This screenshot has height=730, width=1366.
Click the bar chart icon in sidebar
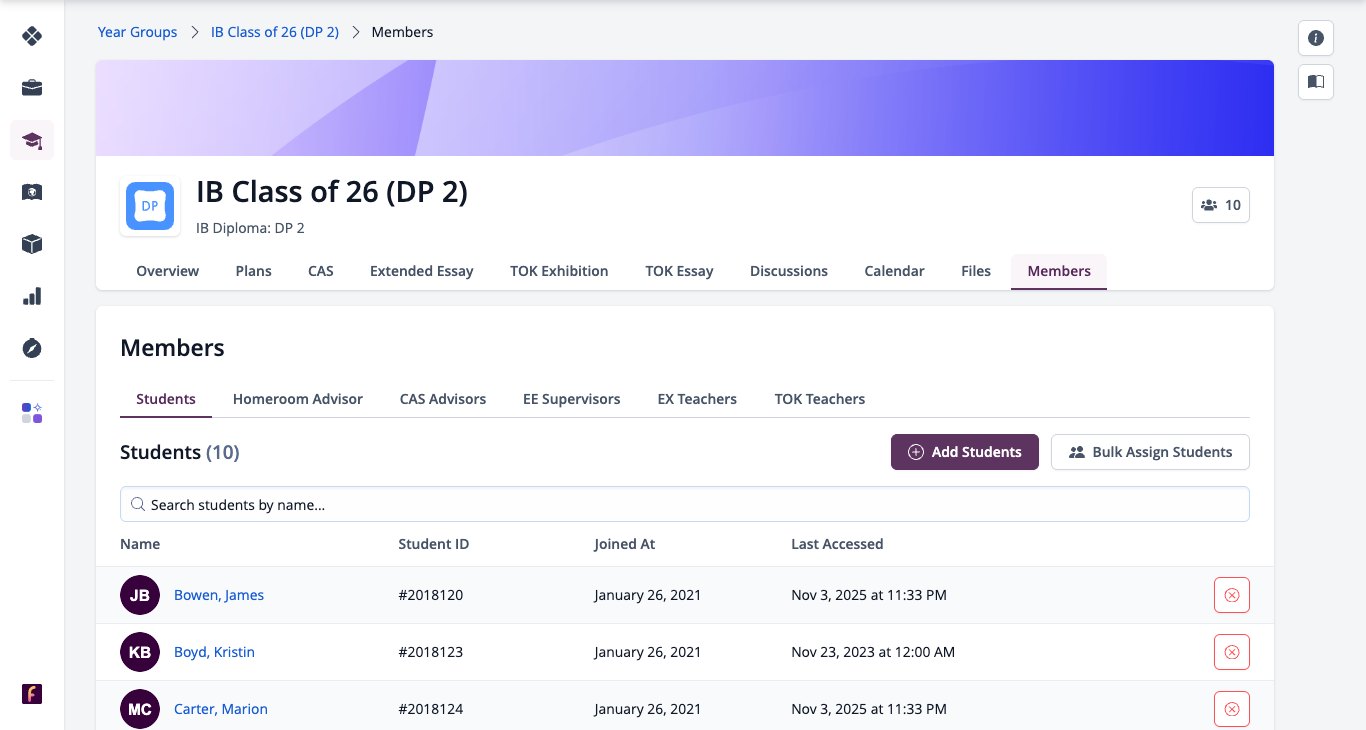coord(32,296)
